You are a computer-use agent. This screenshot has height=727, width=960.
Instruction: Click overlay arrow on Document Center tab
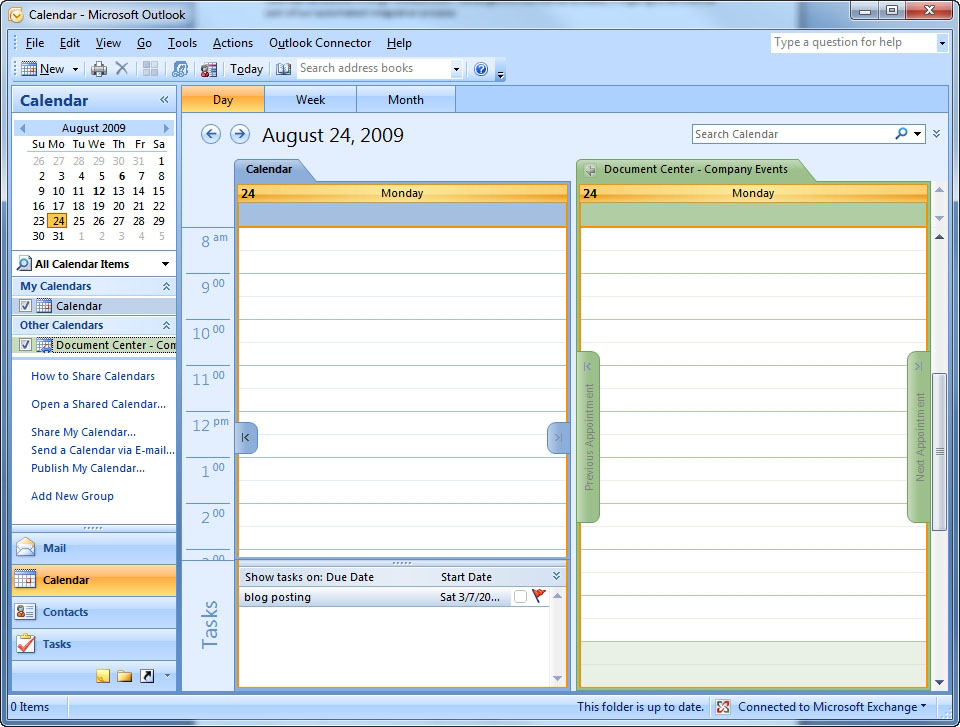point(590,170)
